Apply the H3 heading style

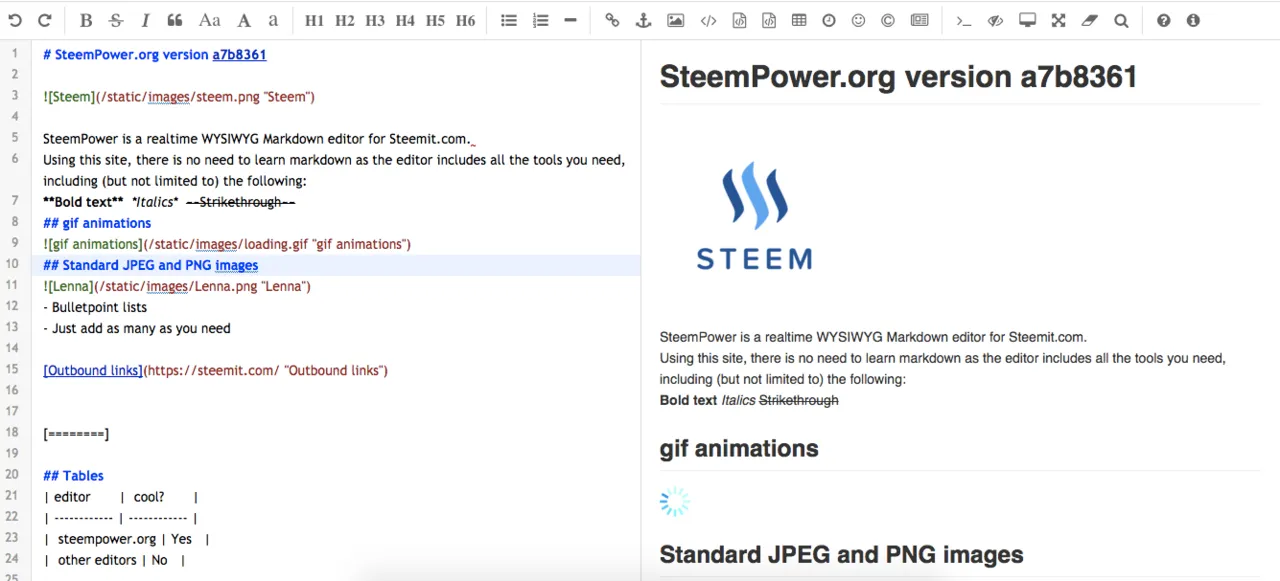coord(375,20)
